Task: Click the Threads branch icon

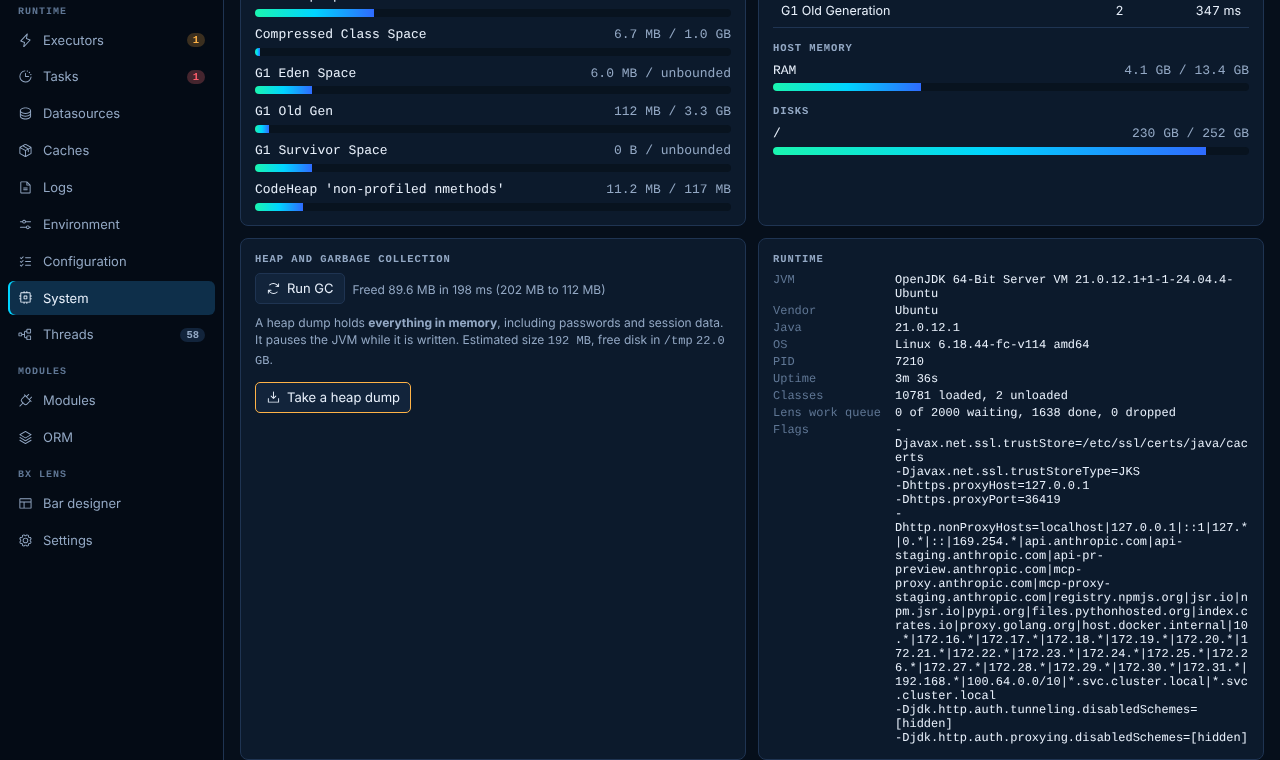Action: [x=25, y=335]
